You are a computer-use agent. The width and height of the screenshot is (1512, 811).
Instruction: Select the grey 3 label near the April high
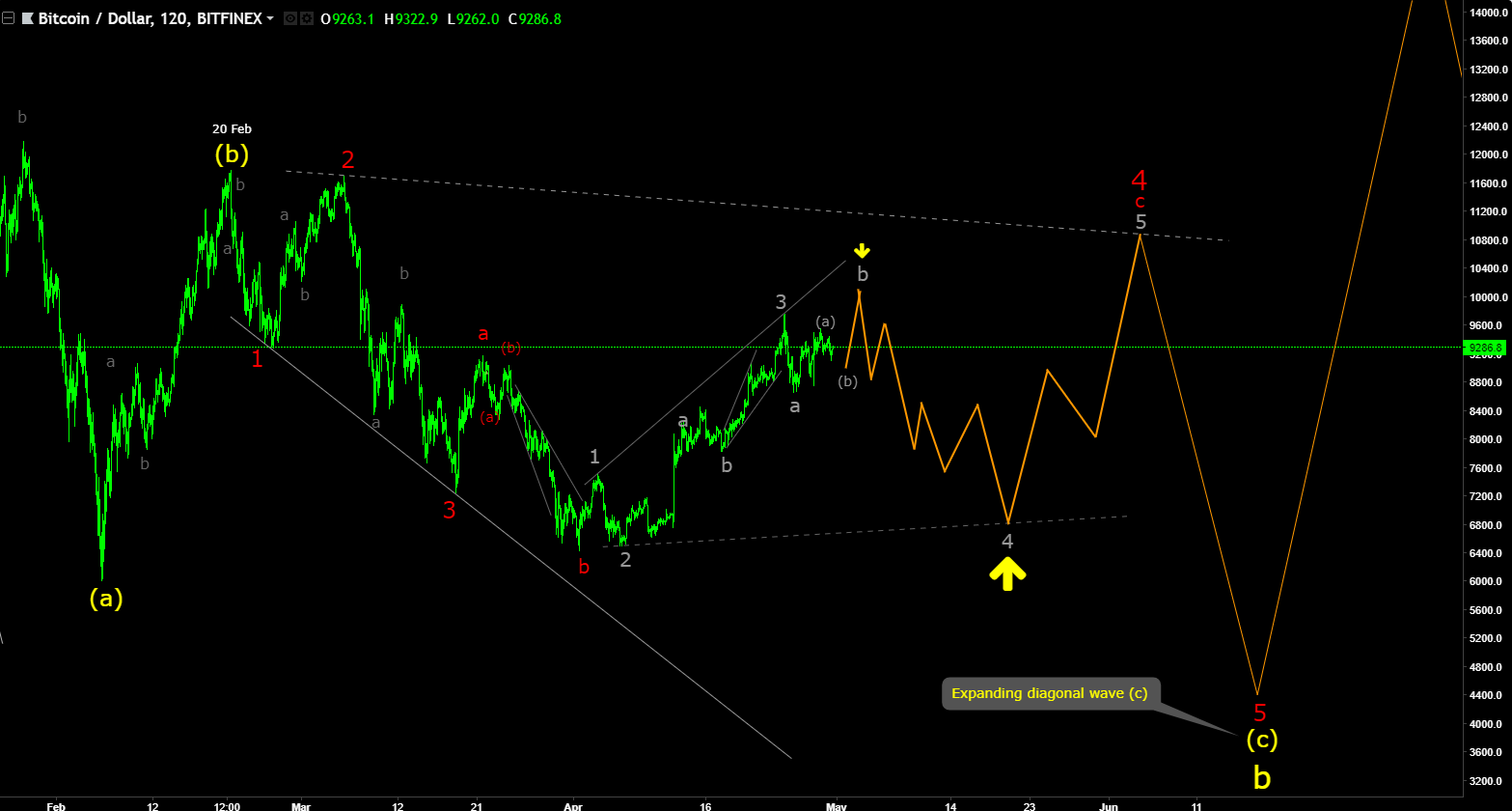(782, 302)
